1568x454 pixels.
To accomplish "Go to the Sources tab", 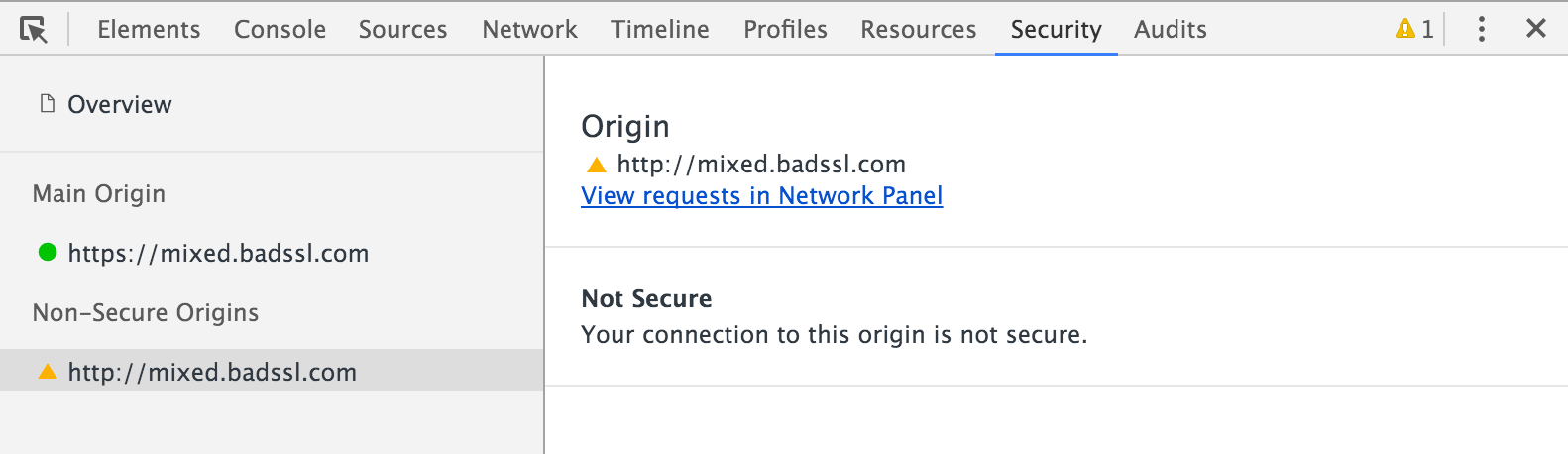I will point(402,30).
